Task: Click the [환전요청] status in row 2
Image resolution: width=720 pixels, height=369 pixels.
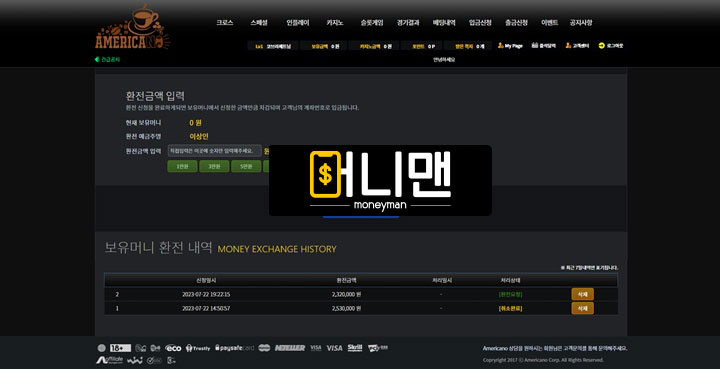Action: pos(510,294)
